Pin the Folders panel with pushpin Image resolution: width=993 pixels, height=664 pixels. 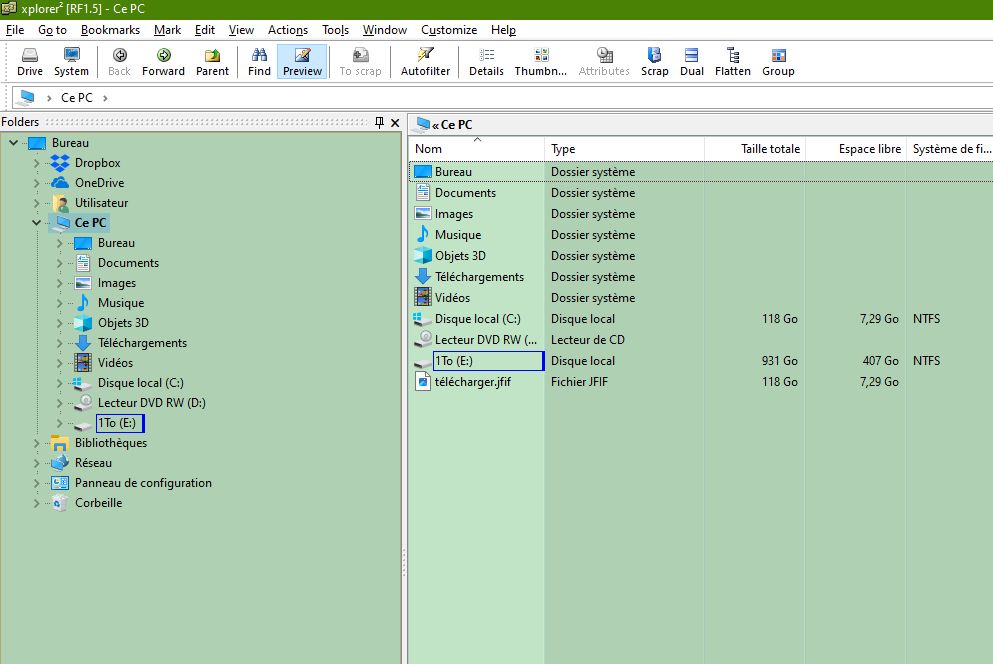379,122
